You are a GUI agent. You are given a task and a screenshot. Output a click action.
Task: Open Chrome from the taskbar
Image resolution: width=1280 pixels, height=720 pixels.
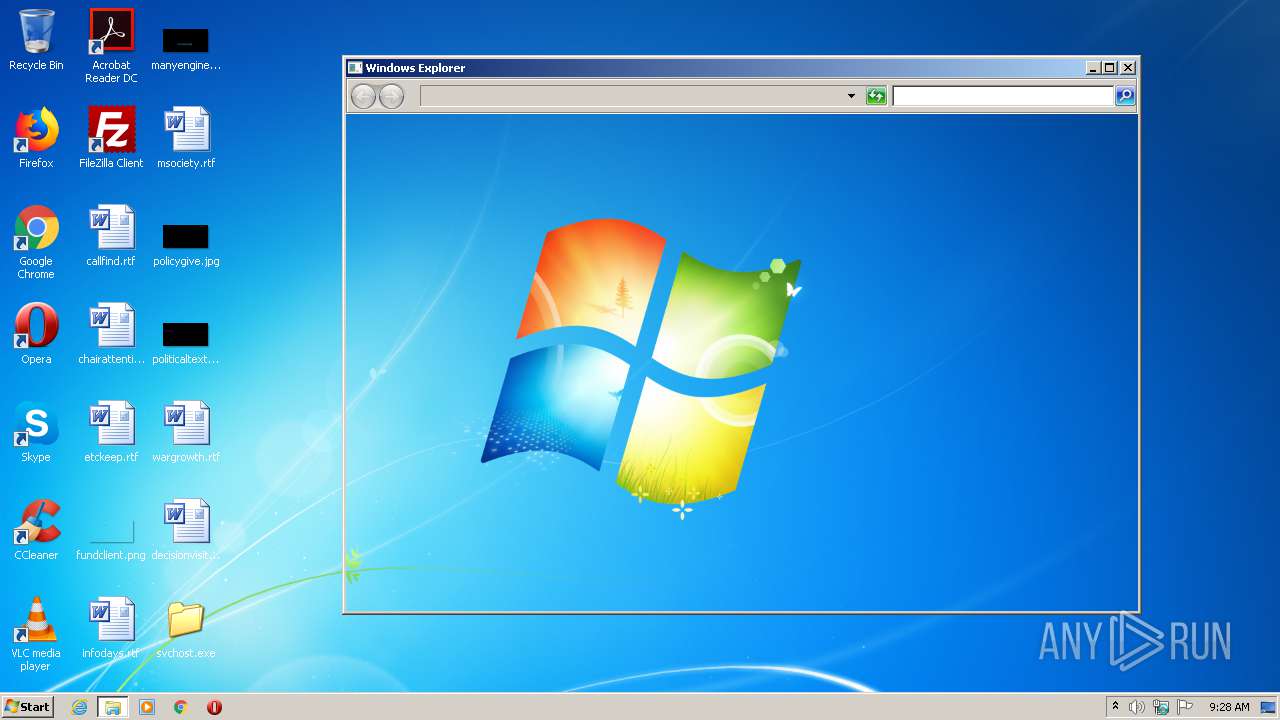coord(181,707)
